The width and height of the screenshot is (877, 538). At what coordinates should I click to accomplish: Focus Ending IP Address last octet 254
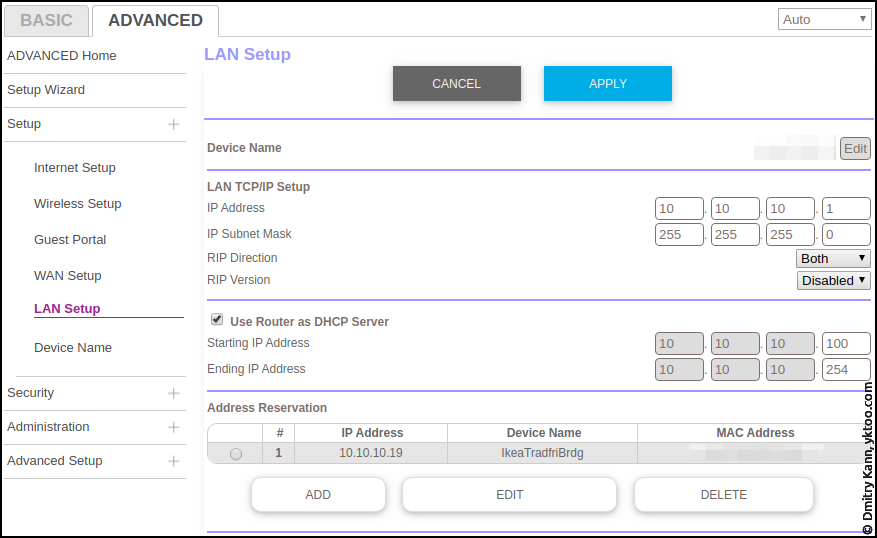tap(846, 370)
